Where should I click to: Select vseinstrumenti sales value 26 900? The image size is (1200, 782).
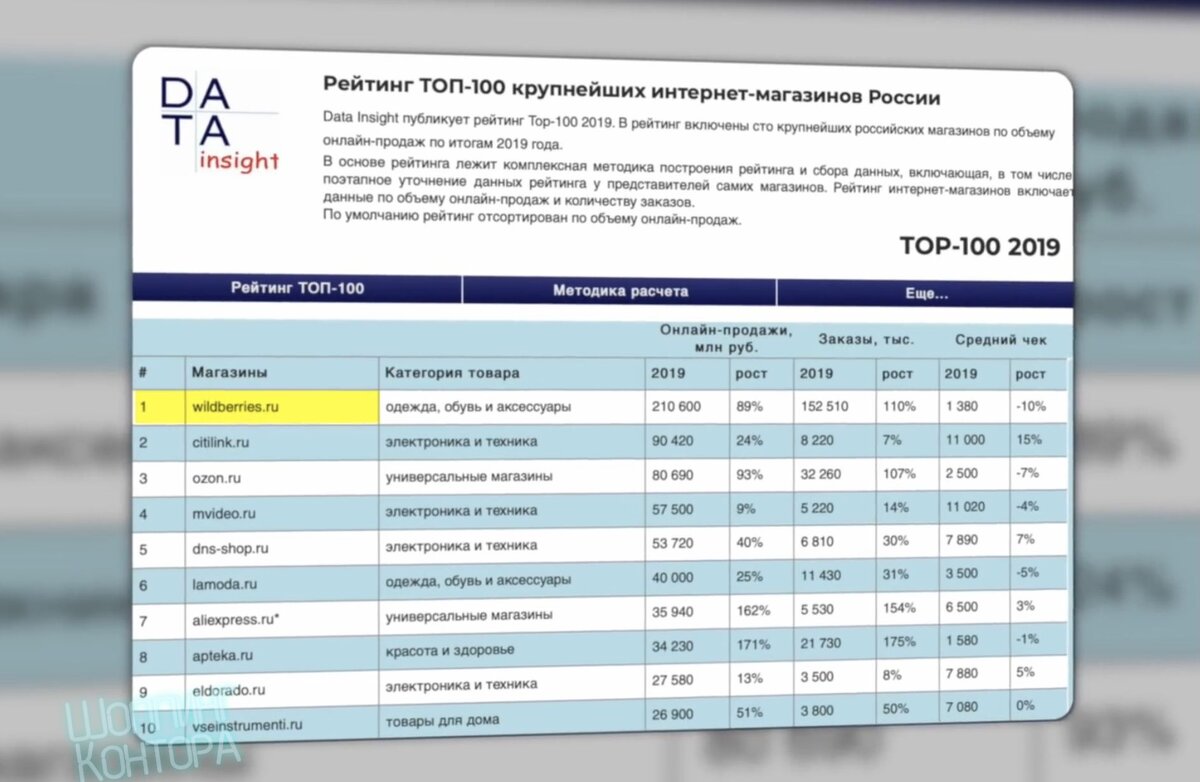click(675, 714)
